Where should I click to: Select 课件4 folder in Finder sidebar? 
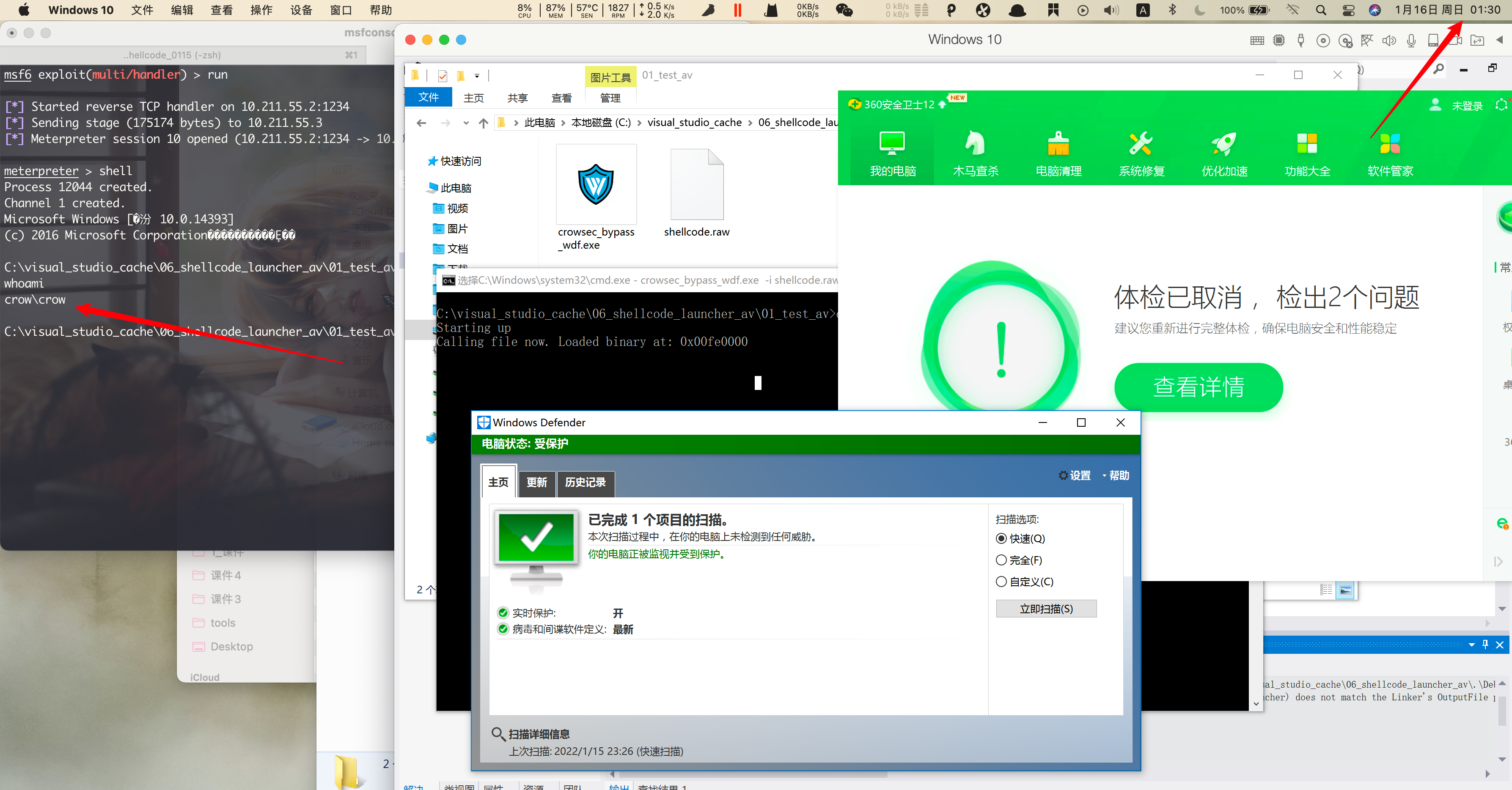(x=217, y=575)
